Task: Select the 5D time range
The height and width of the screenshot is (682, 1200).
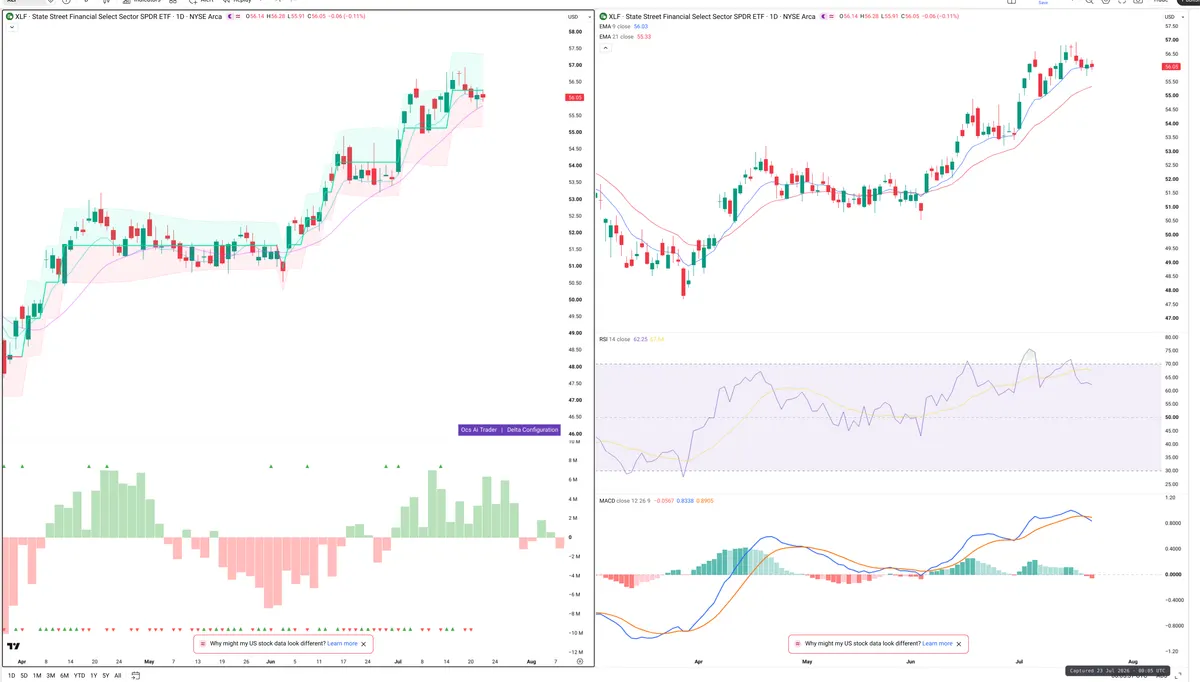Action: point(24,676)
